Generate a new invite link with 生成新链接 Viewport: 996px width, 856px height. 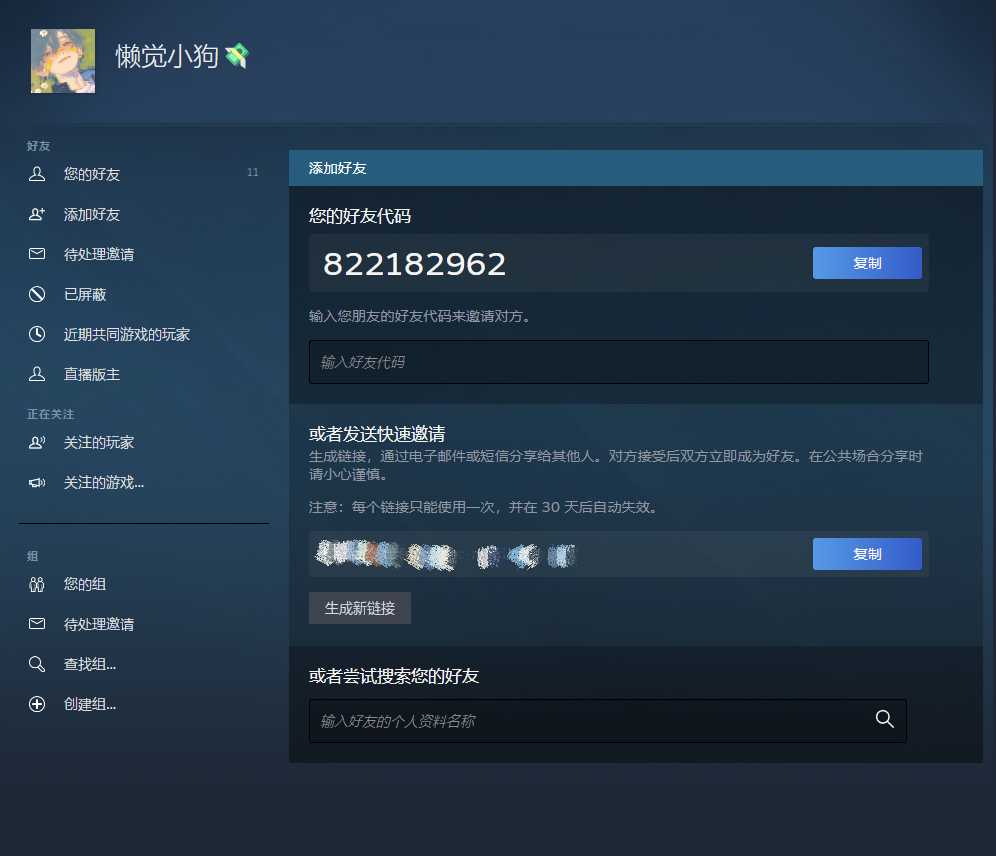[360, 608]
